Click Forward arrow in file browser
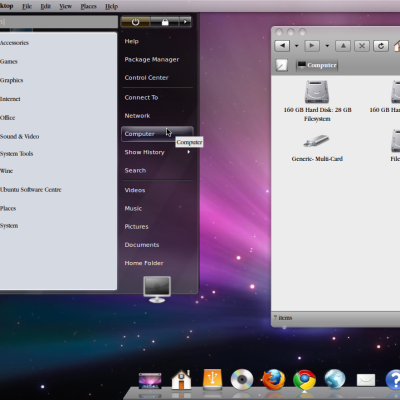This screenshot has height=400, width=400. (x=312, y=46)
